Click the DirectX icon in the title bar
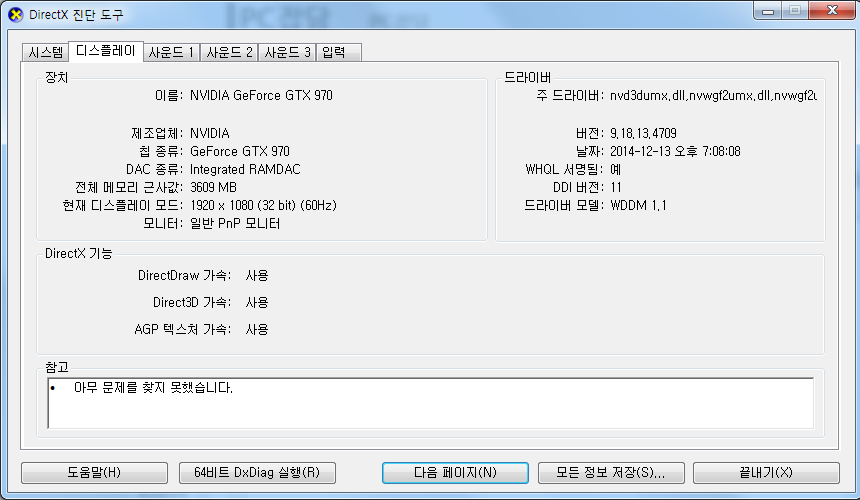The width and height of the screenshot is (860, 500). [15, 14]
